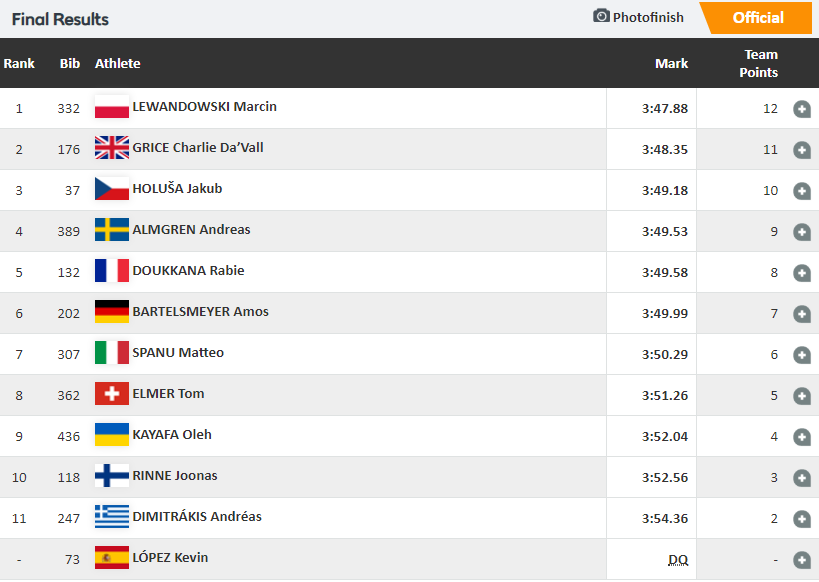Click the Mark column header
This screenshot has height=582, width=819.
coord(671,63)
